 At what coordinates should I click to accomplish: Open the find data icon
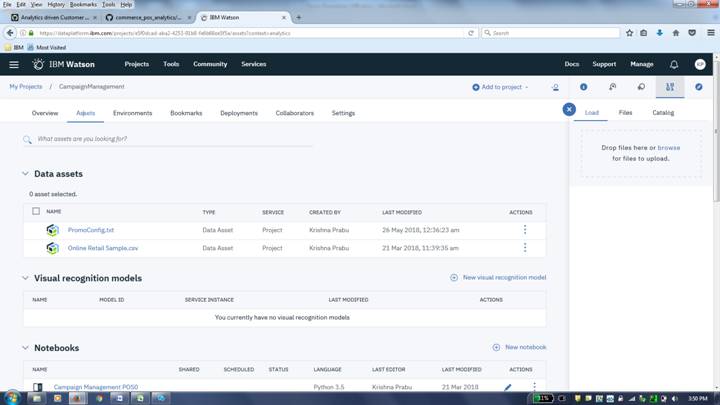612,87
